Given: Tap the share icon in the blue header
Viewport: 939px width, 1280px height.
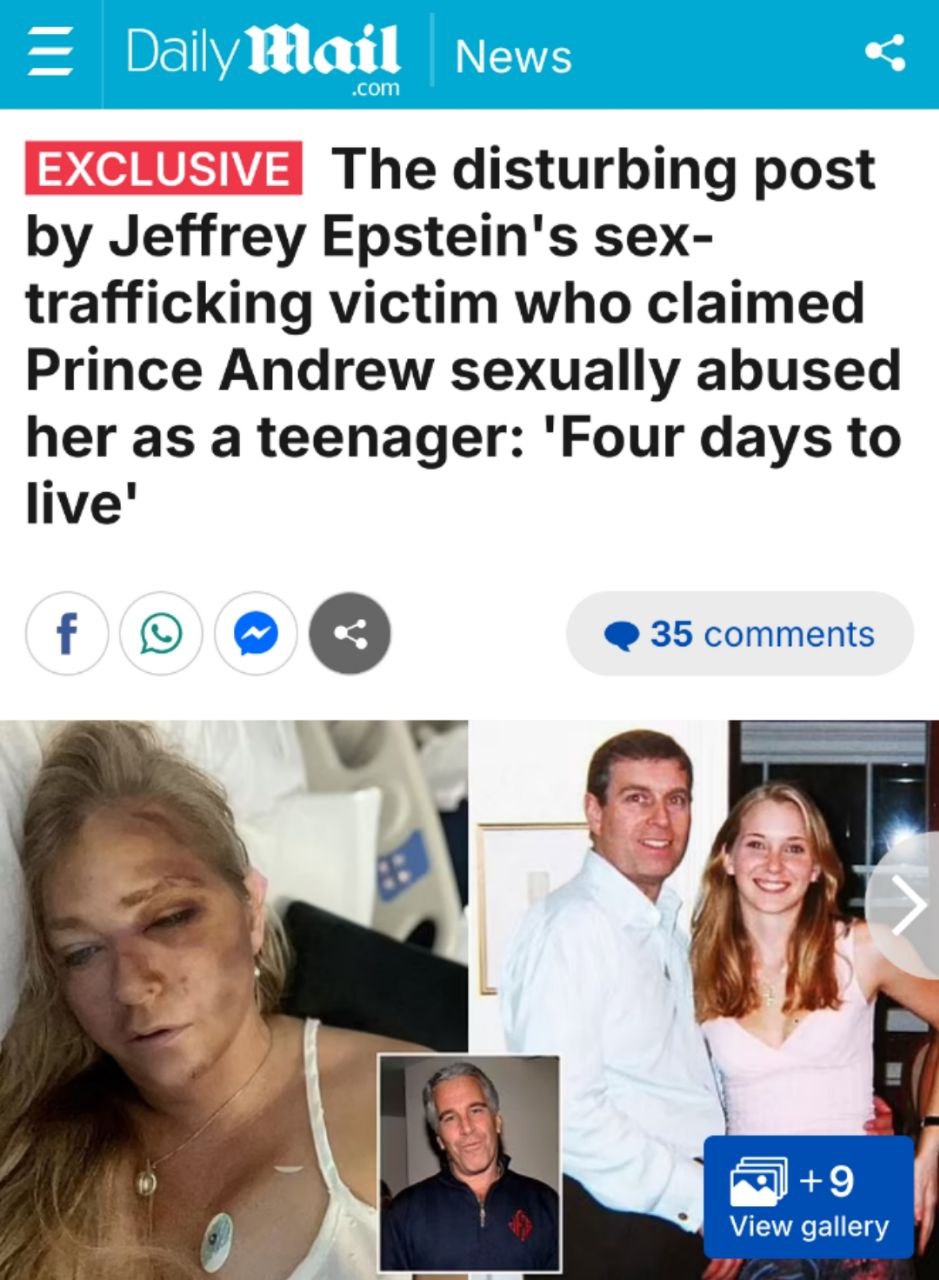Looking at the screenshot, I should tap(885, 53).
